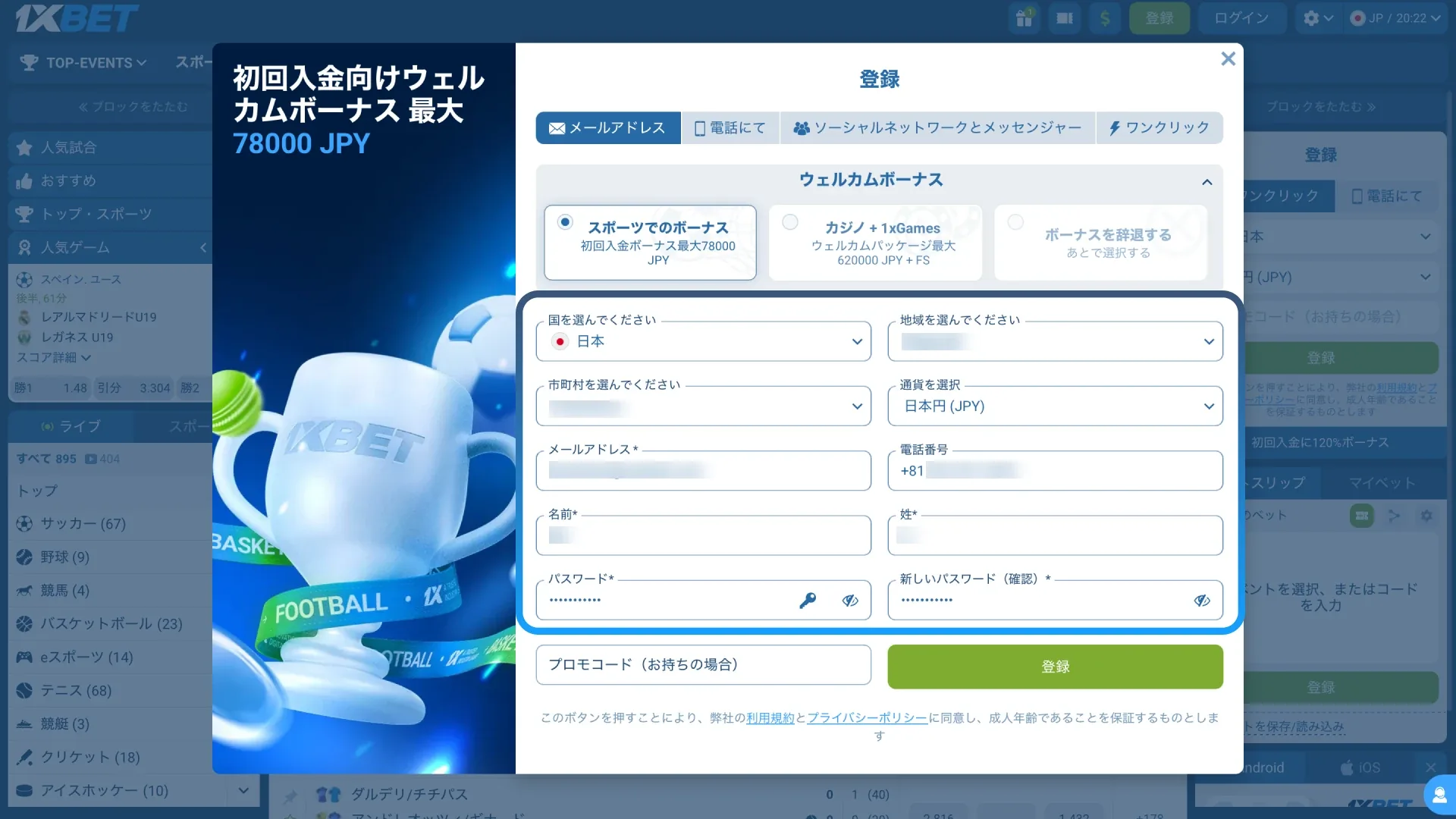The width and height of the screenshot is (1456, 819).
Task: Close the registration dialog
Action: [x=1228, y=59]
